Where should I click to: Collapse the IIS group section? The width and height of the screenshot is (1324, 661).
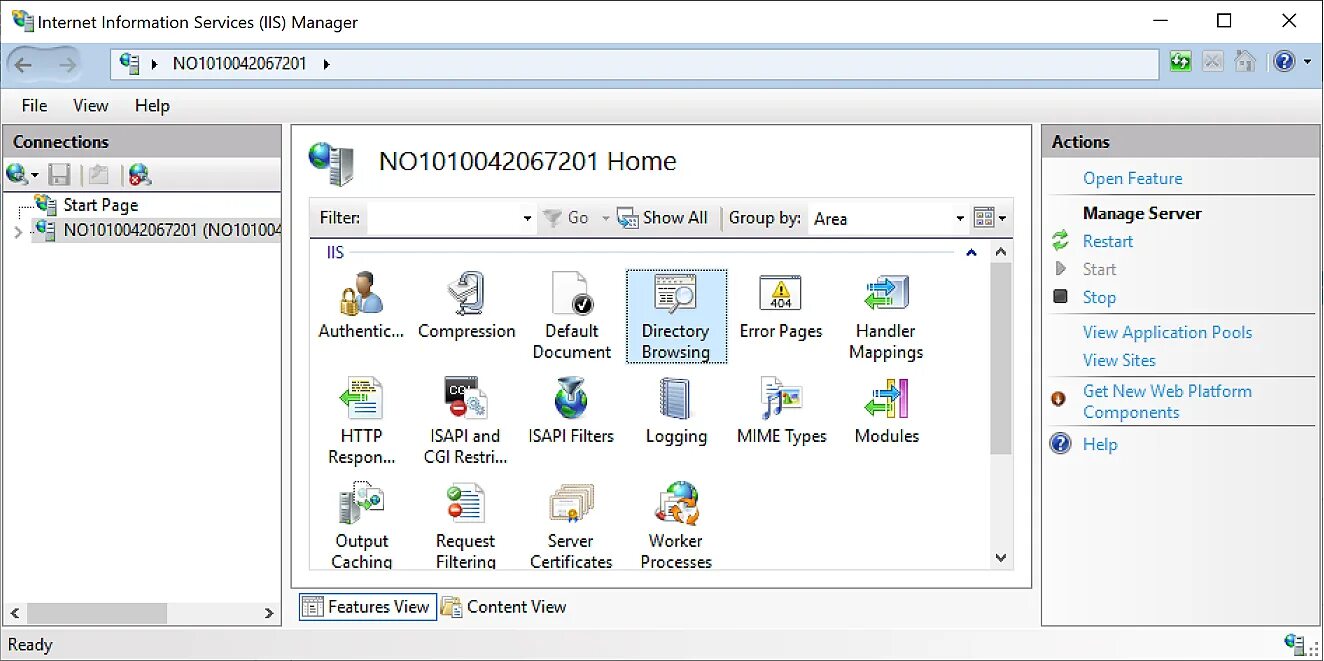coord(971,253)
